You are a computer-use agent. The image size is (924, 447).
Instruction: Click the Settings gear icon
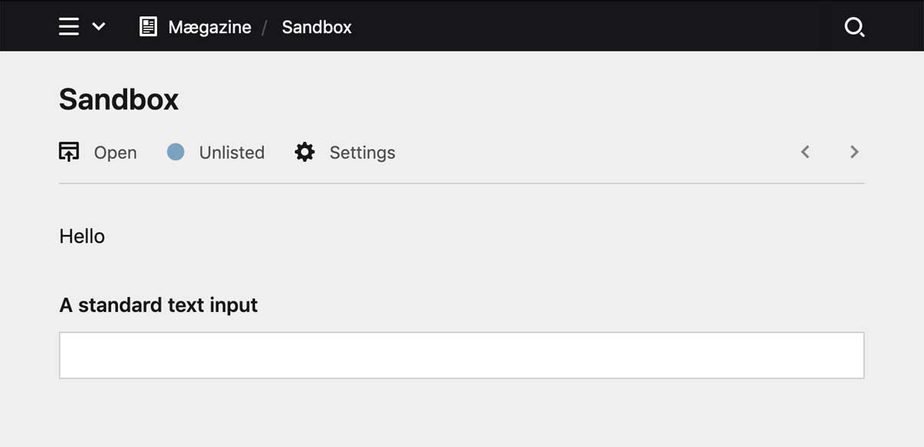click(305, 152)
